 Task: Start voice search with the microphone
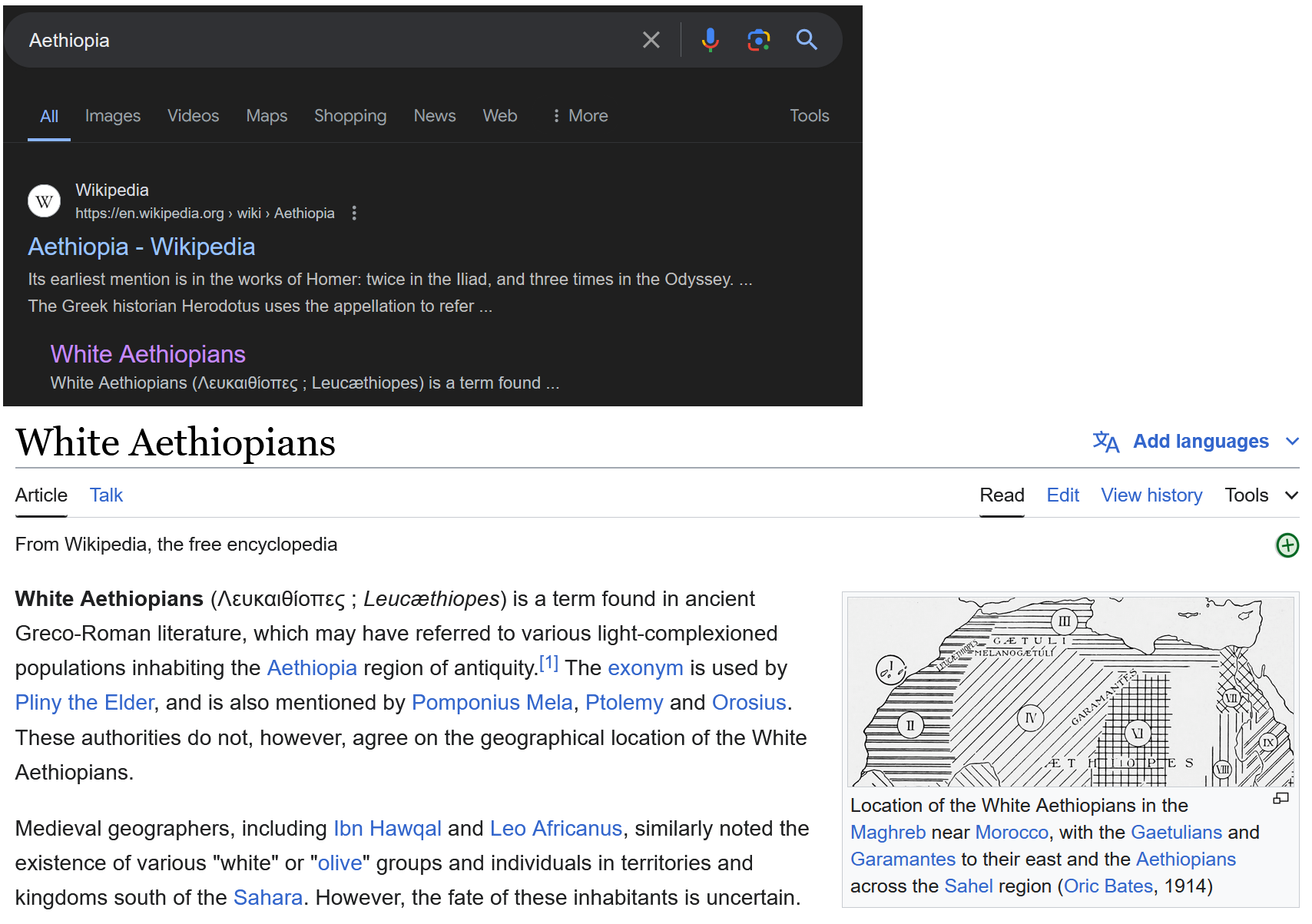711,40
